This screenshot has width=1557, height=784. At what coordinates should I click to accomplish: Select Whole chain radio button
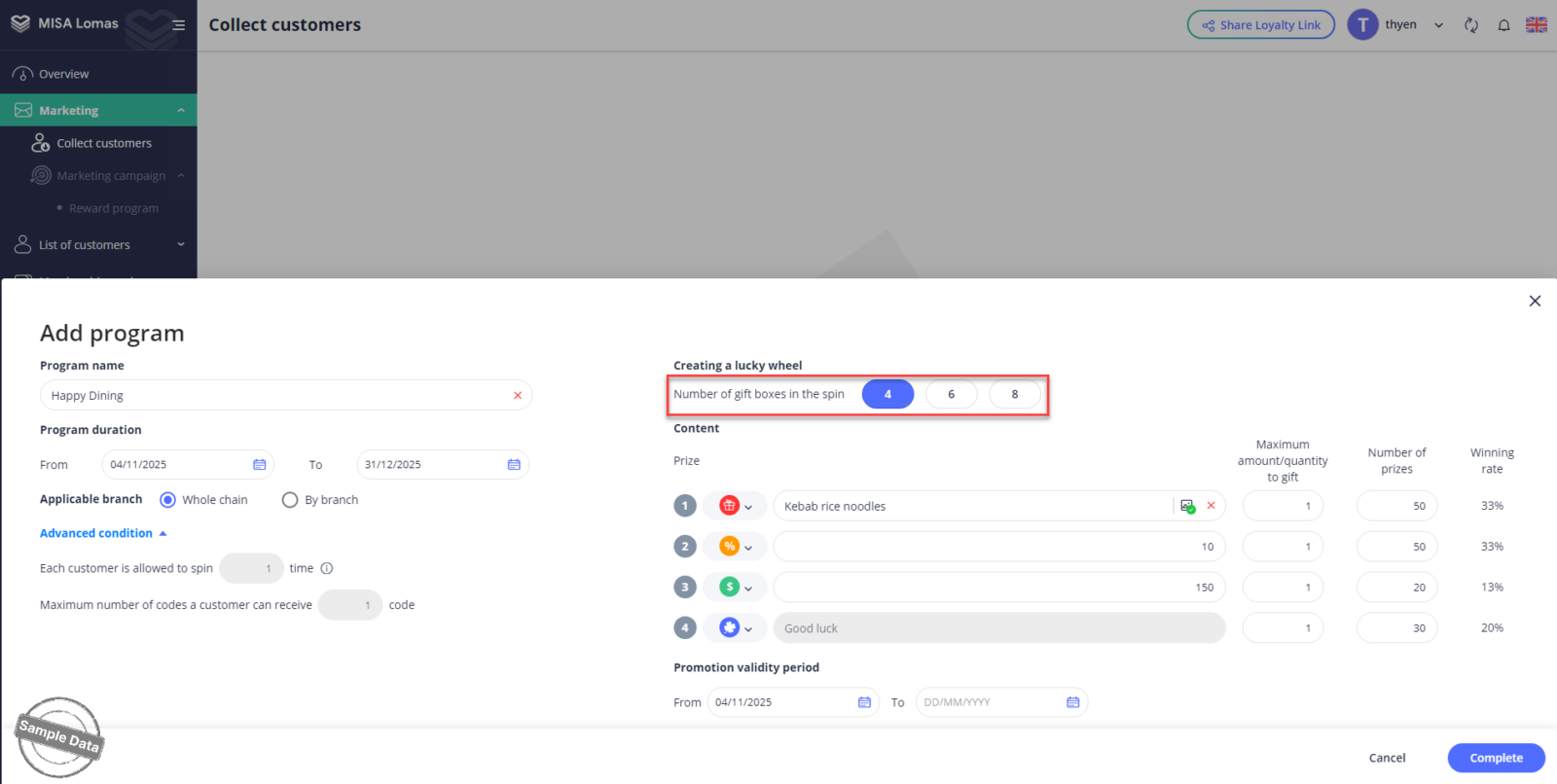[x=168, y=500]
